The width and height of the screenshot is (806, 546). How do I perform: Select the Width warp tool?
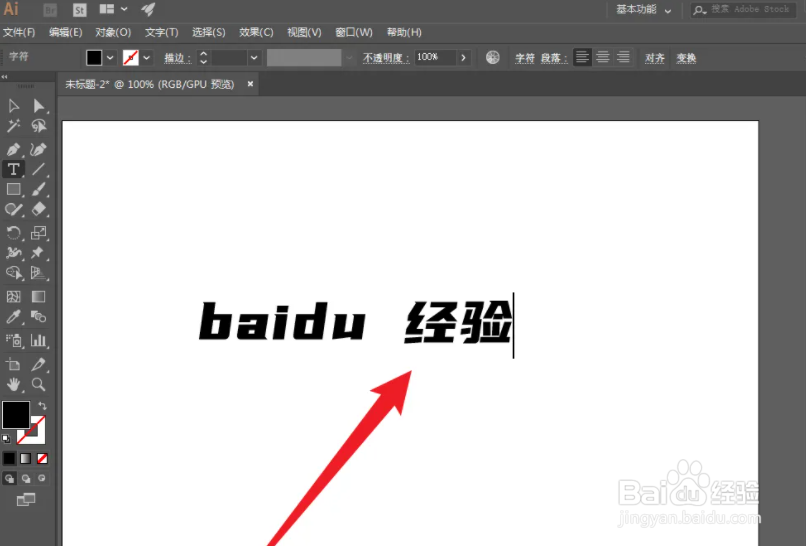click(14, 252)
